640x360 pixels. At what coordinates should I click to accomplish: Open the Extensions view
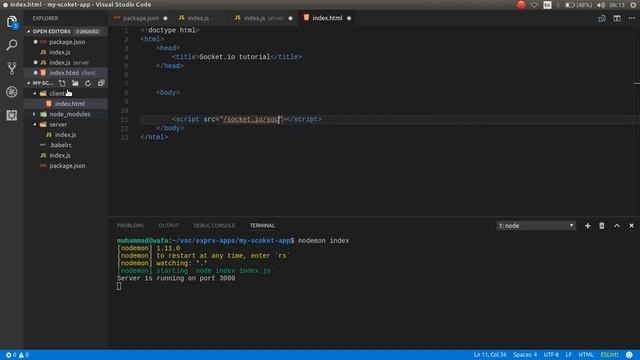[12, 115]
